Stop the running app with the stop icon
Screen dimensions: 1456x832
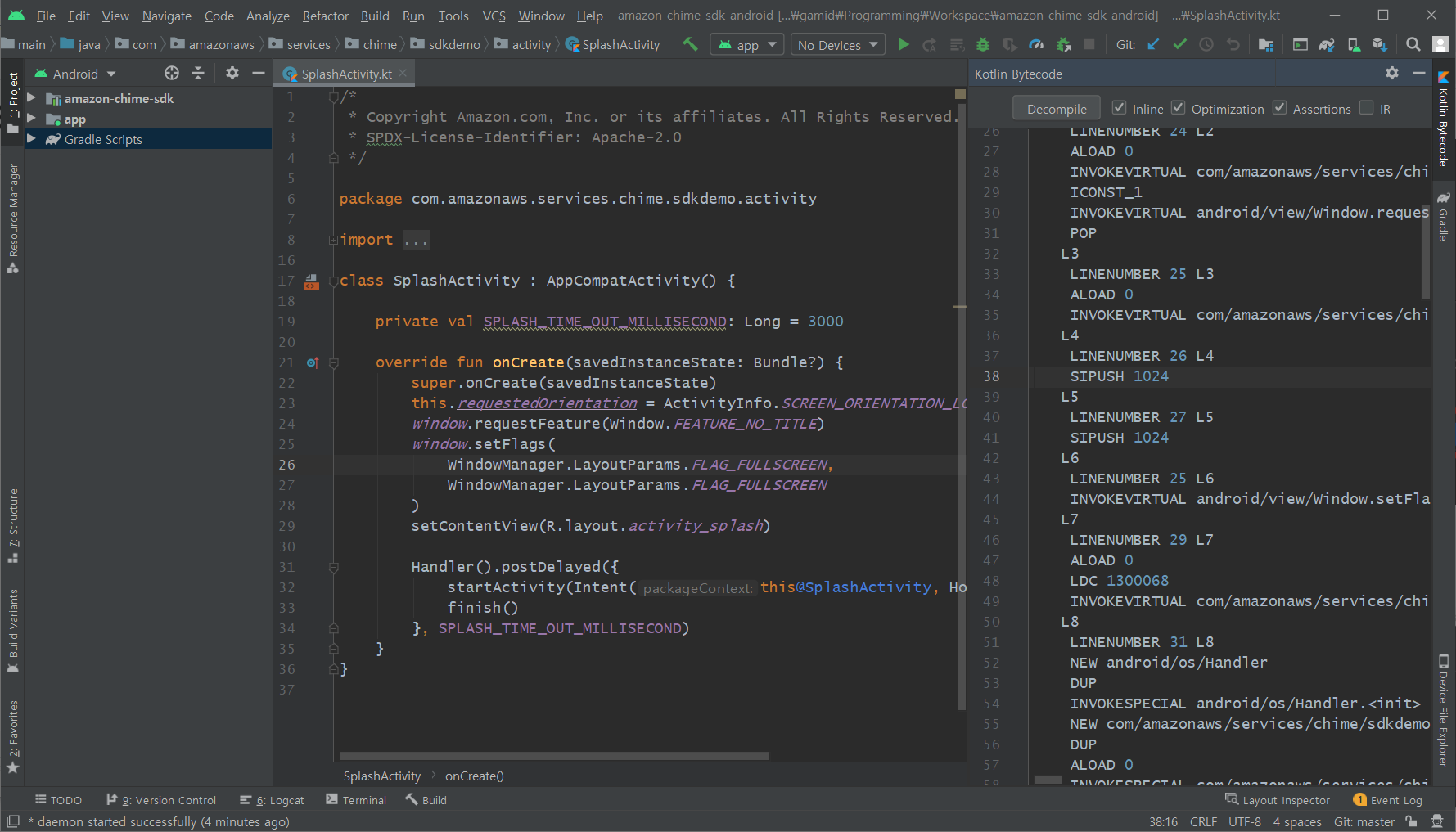click(1089, 44)
